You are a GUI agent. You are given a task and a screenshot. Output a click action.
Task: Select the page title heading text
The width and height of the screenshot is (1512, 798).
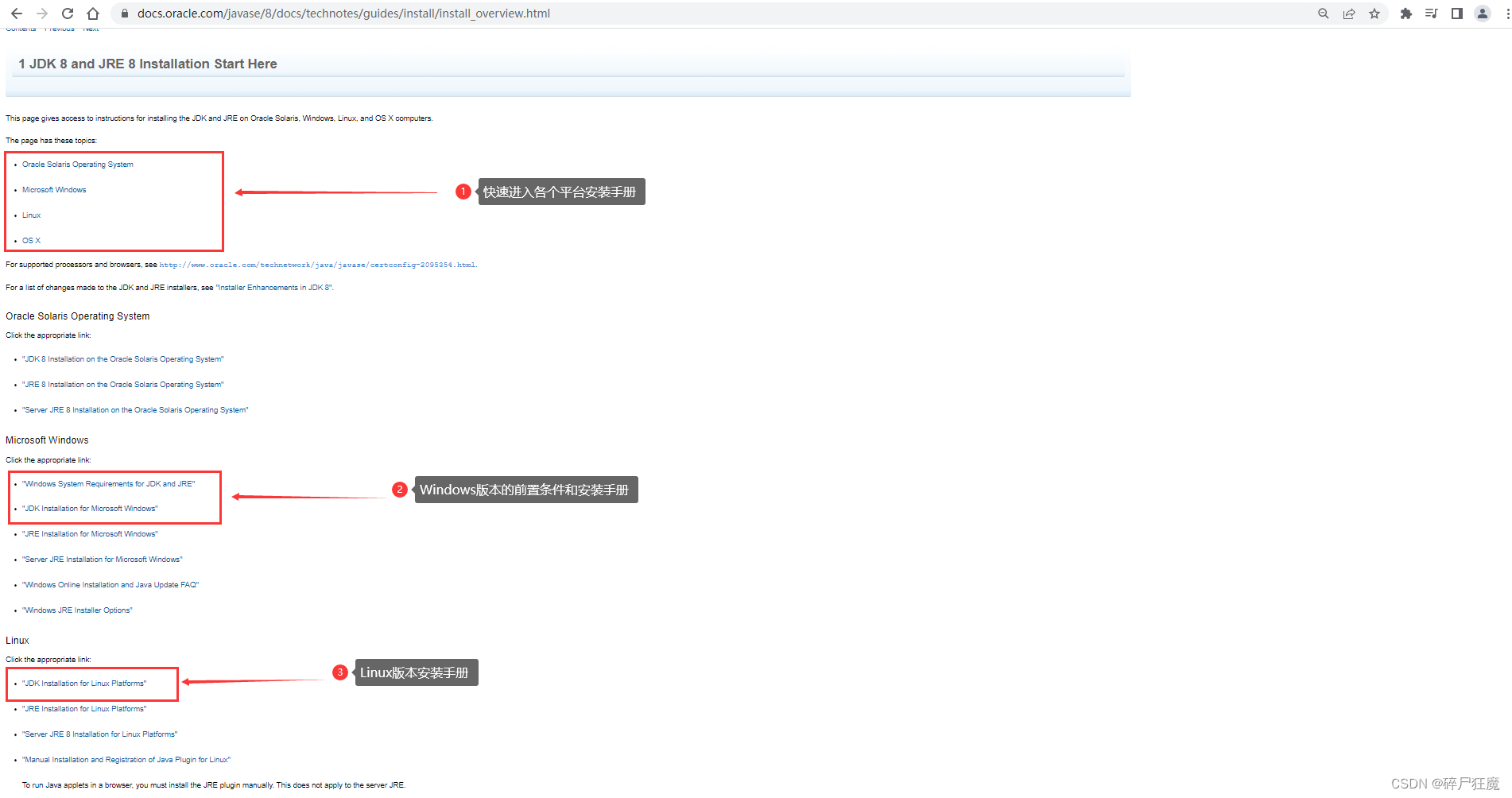click(x=148, y=64)
